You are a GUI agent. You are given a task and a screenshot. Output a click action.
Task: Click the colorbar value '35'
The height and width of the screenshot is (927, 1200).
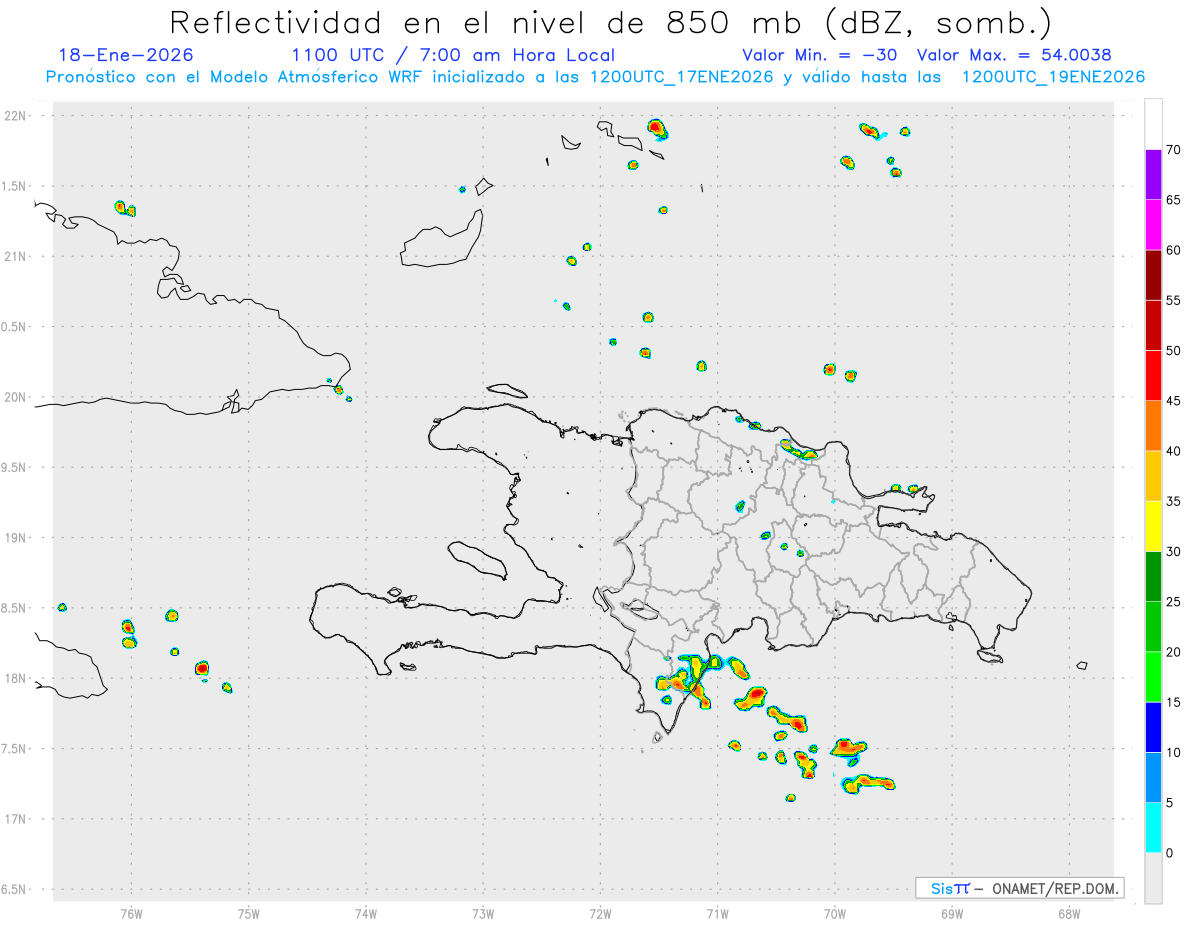[x=1174, y=501]
